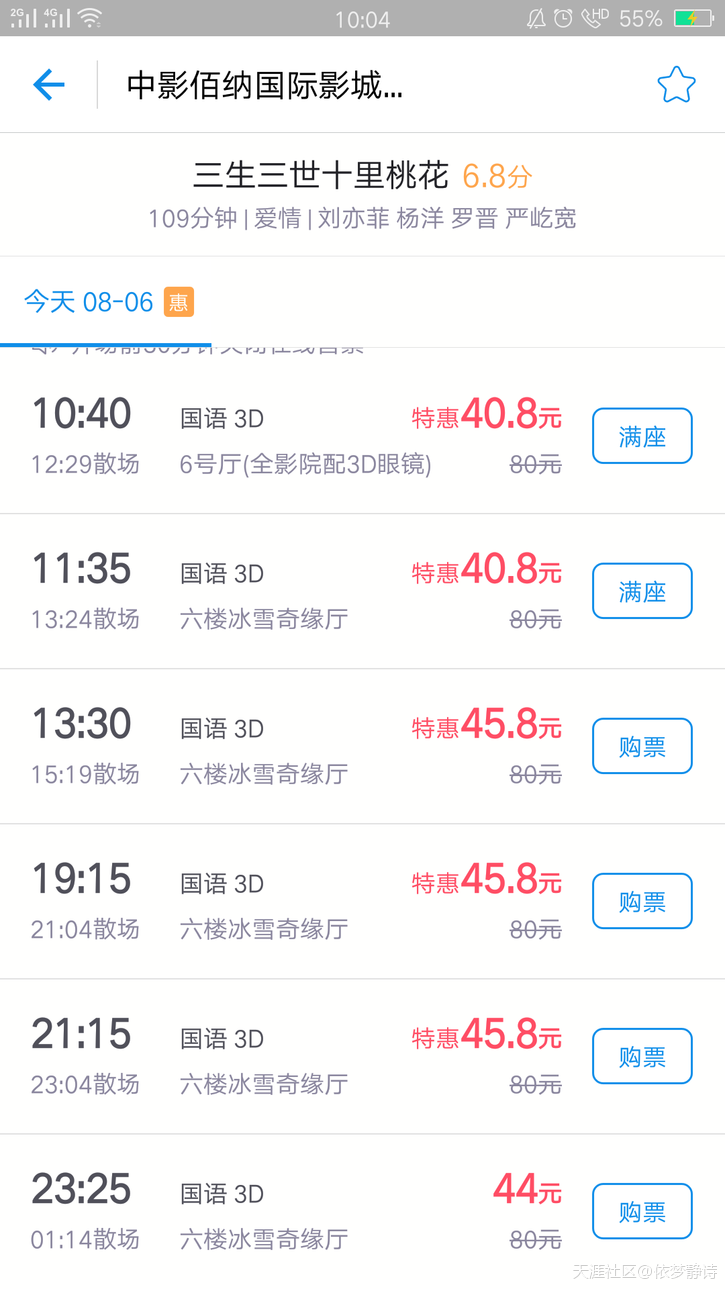Tap 满座 button for 11:35 showing

pos(642,591)
